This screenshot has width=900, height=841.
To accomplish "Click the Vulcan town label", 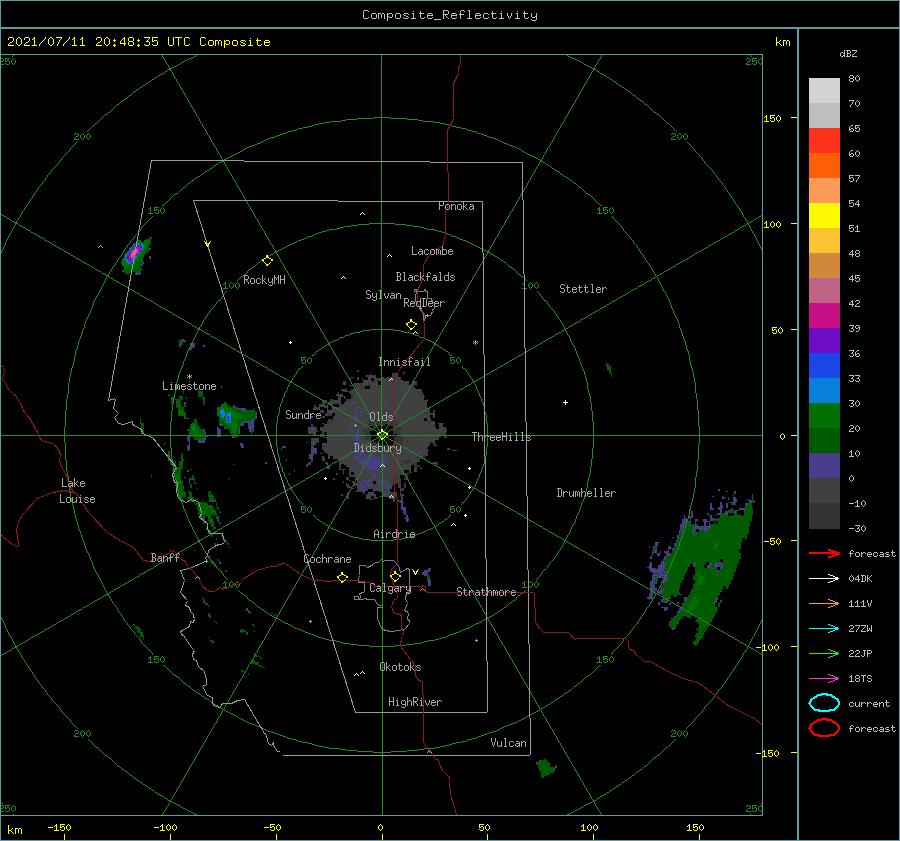I will [508, 743].
